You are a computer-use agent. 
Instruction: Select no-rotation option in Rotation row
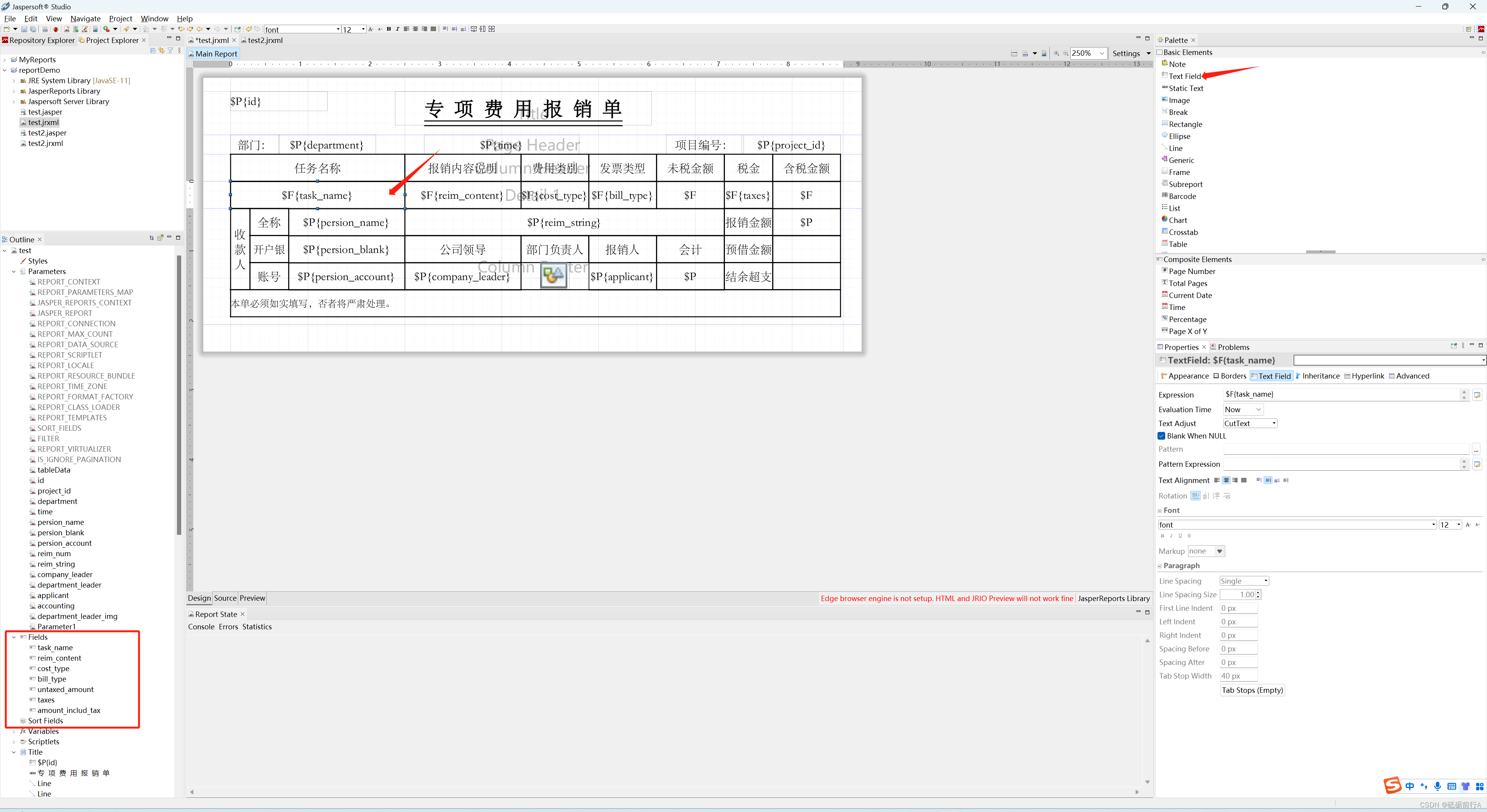point(1195,496)
